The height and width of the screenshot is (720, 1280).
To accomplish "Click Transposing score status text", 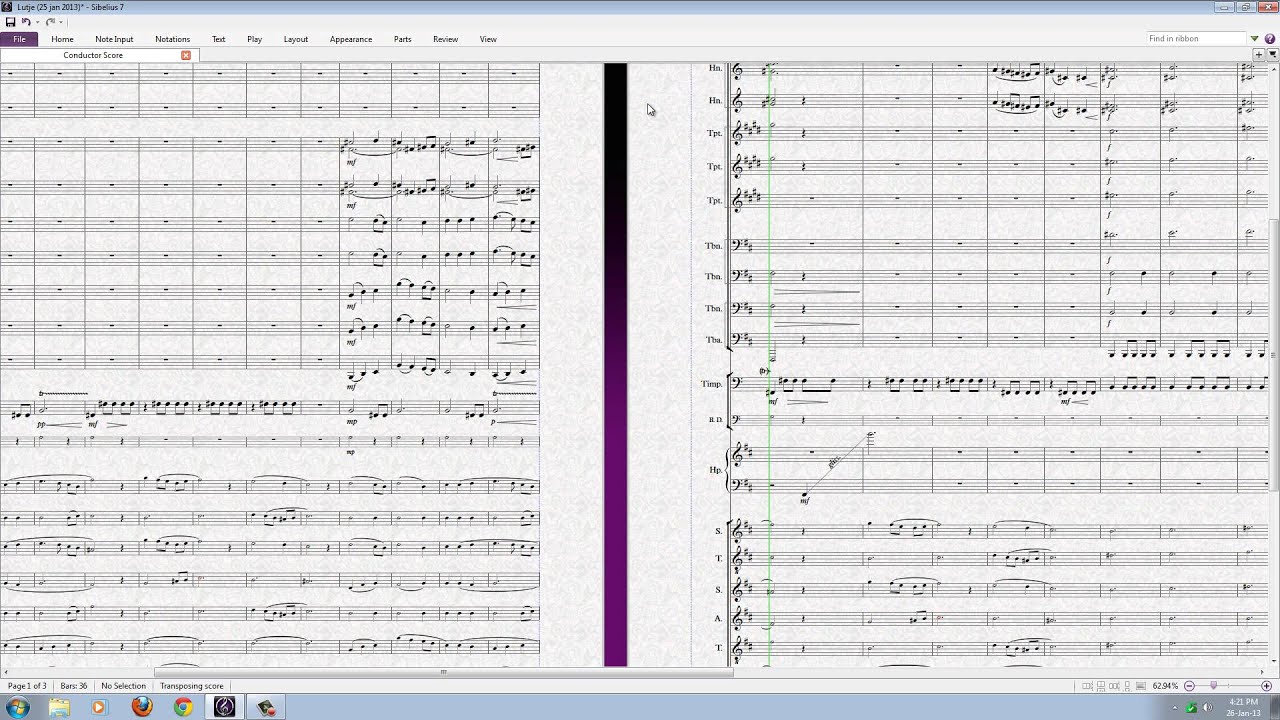I will pos(191,686).
